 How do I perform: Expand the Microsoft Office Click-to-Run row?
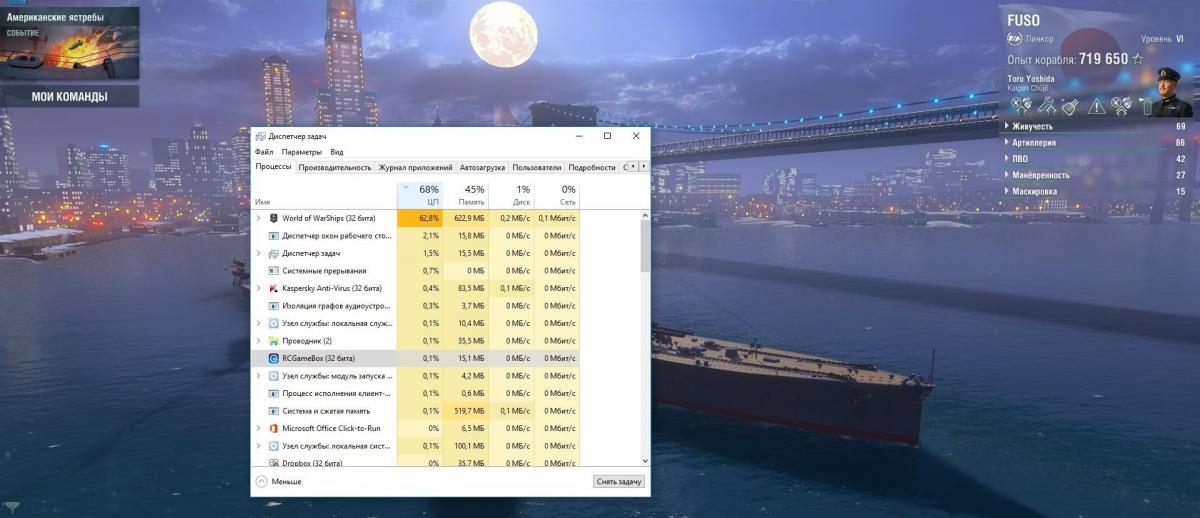coord(259,428)
